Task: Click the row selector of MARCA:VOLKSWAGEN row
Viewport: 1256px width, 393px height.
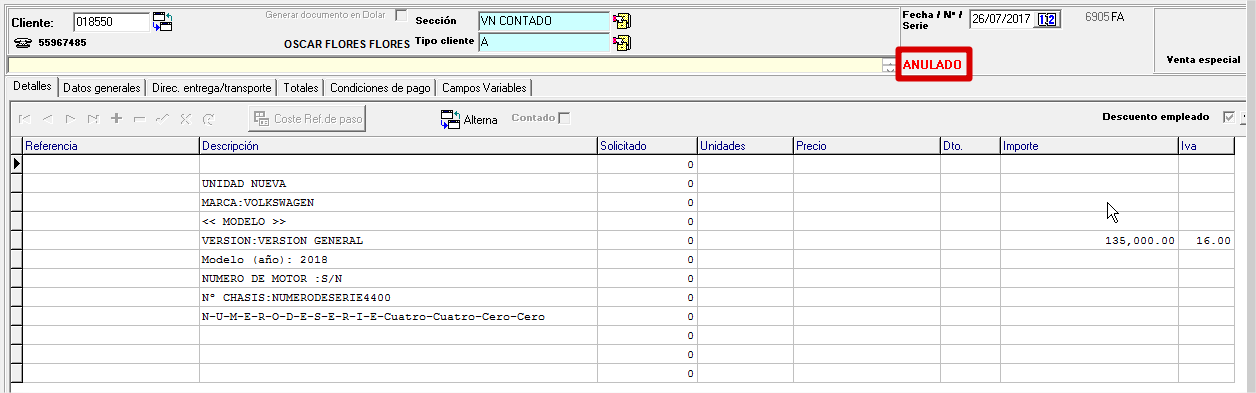Action: tap(16, 202)
